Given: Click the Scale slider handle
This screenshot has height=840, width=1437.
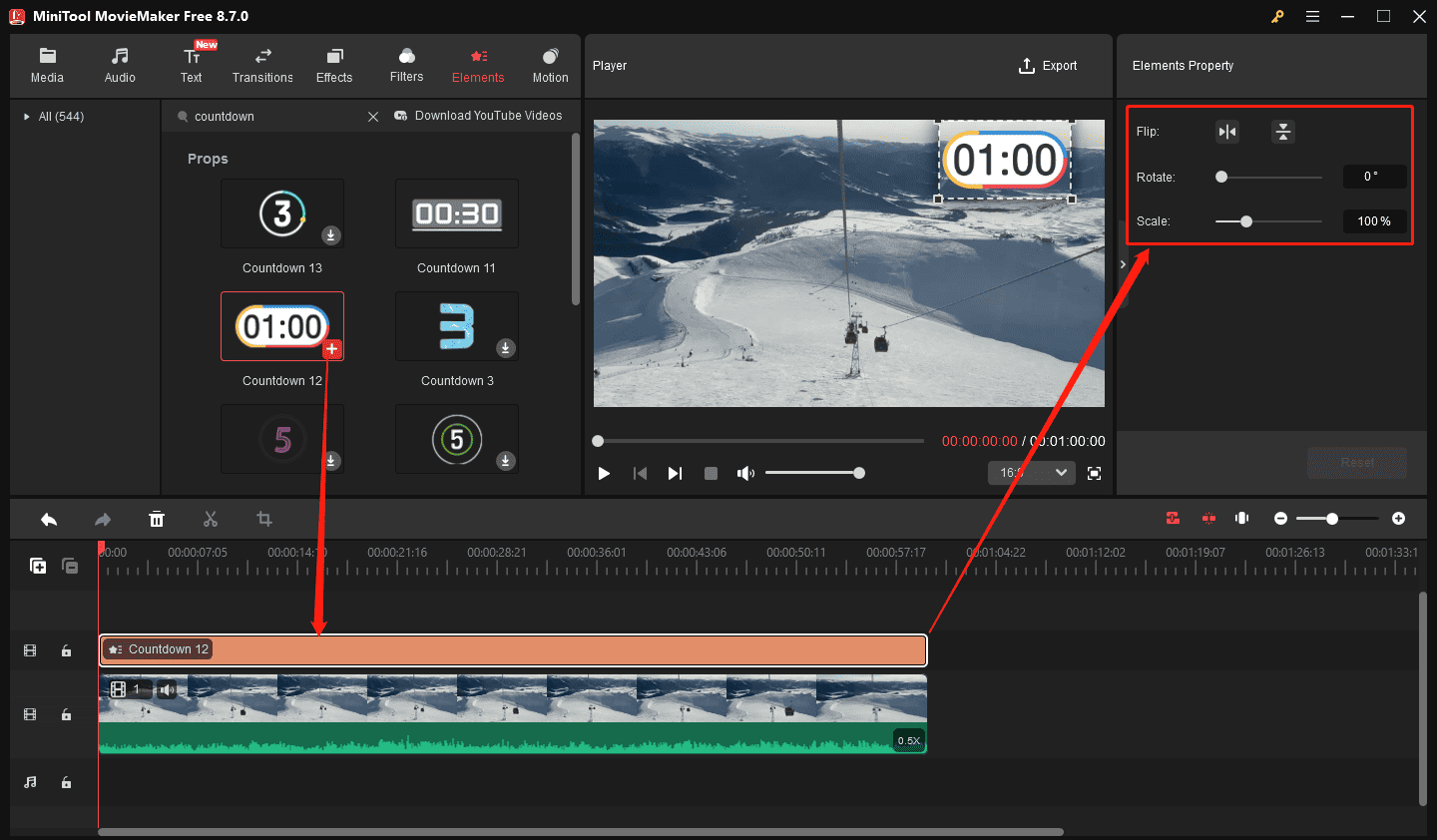Looking at the screenshot, I should (x=1246, y=221).
